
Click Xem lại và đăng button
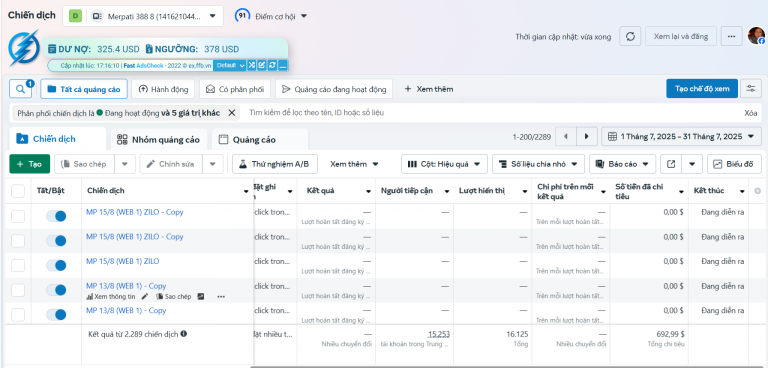coord(681,36)
